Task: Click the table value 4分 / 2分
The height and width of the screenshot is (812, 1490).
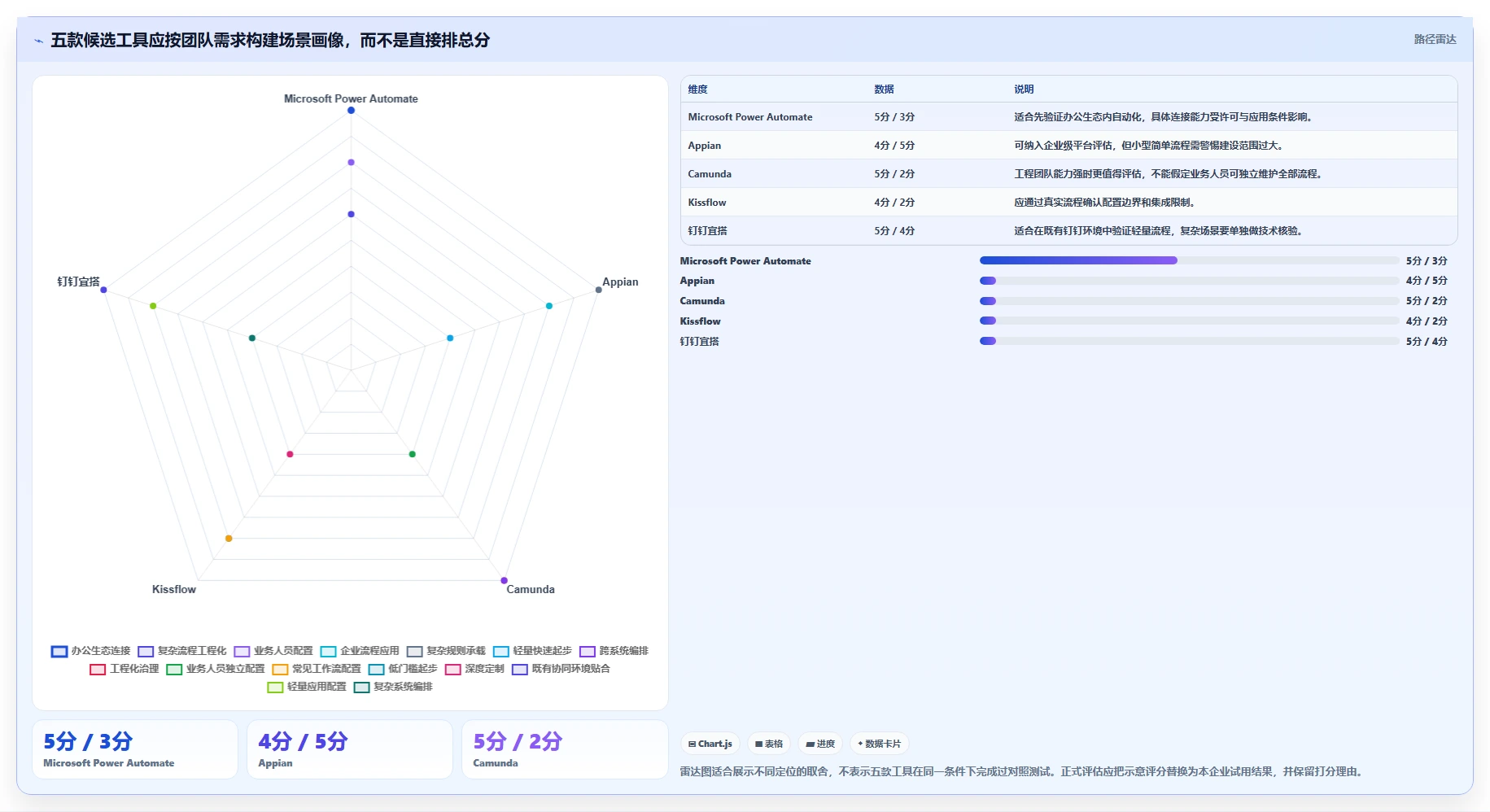Action: coord(894,203)
